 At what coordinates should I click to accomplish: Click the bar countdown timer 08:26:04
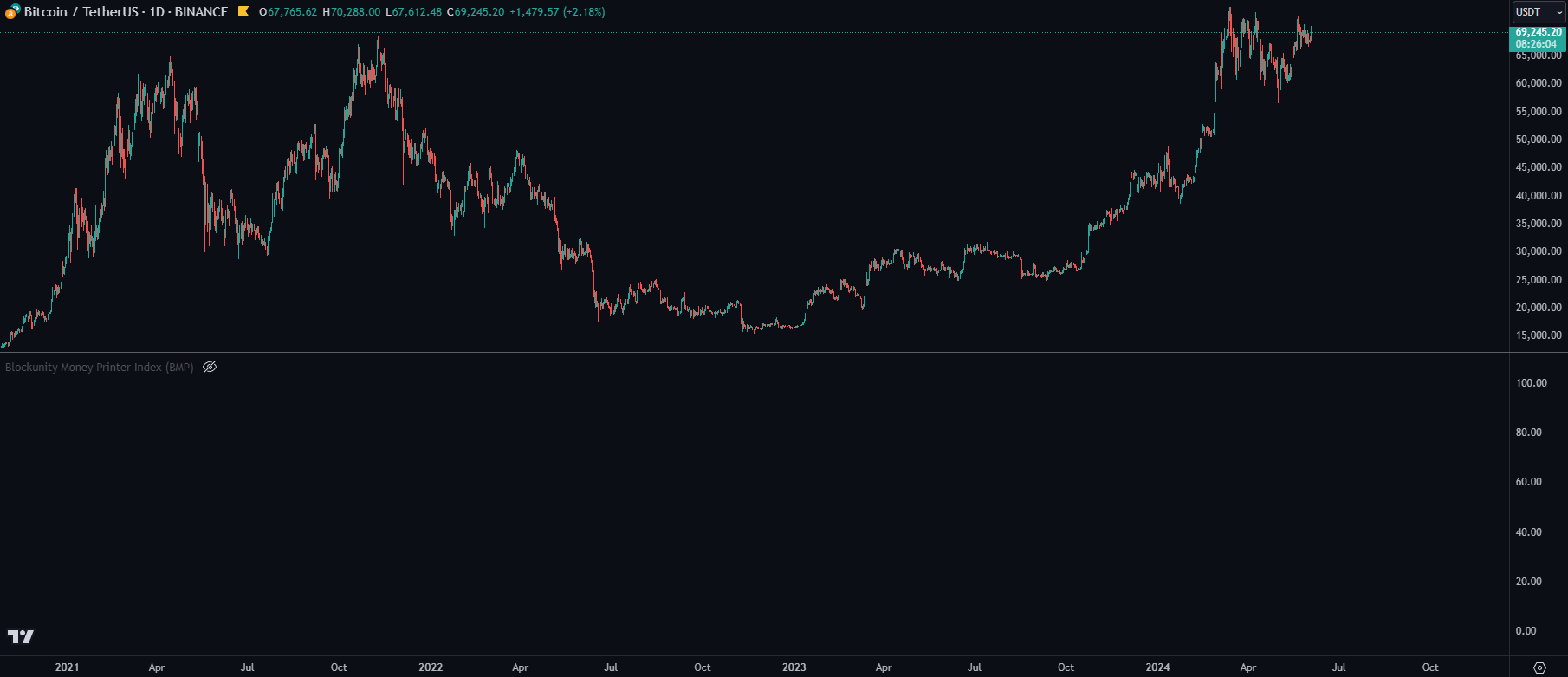[x=1536, y=44]
